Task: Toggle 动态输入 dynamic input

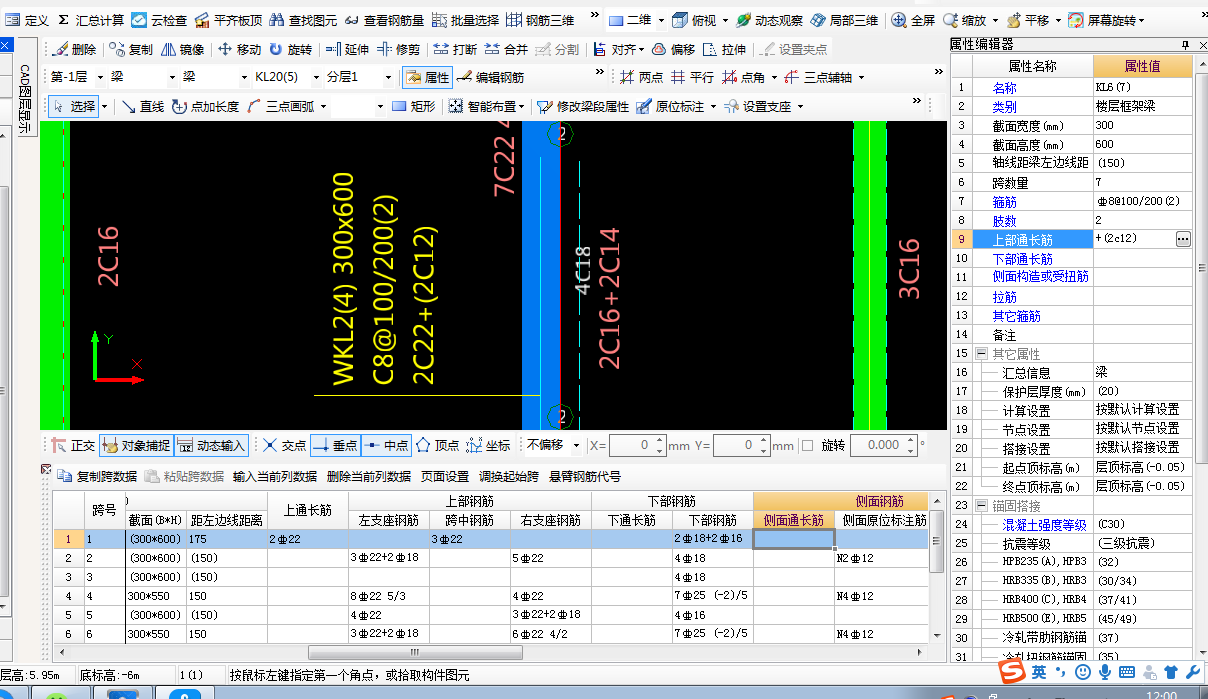Action: [x=211, y=445]
